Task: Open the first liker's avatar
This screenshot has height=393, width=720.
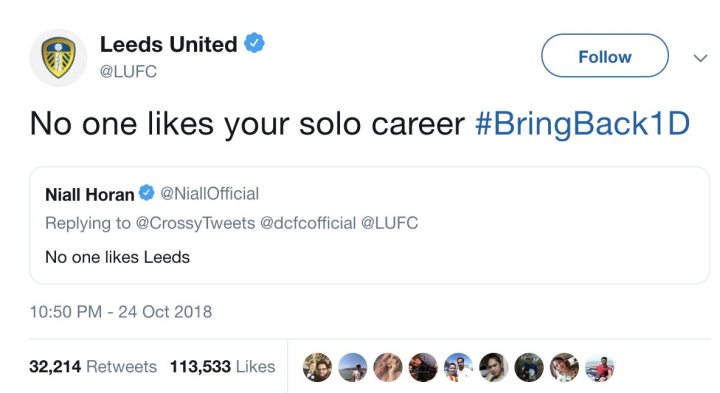Action: click(317, 367)
